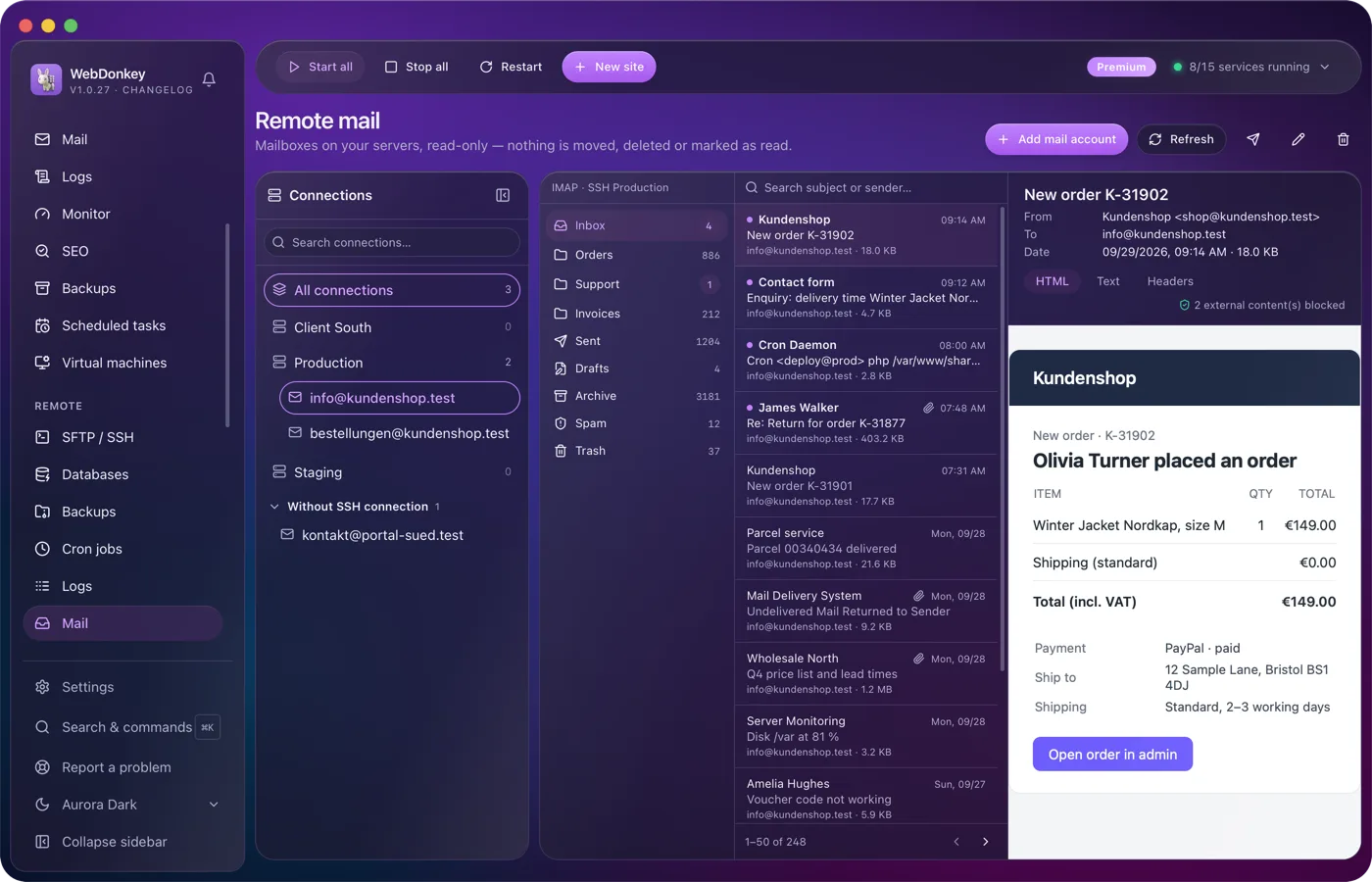
Task: Go to previous page of messages
Action: point(956,842)
